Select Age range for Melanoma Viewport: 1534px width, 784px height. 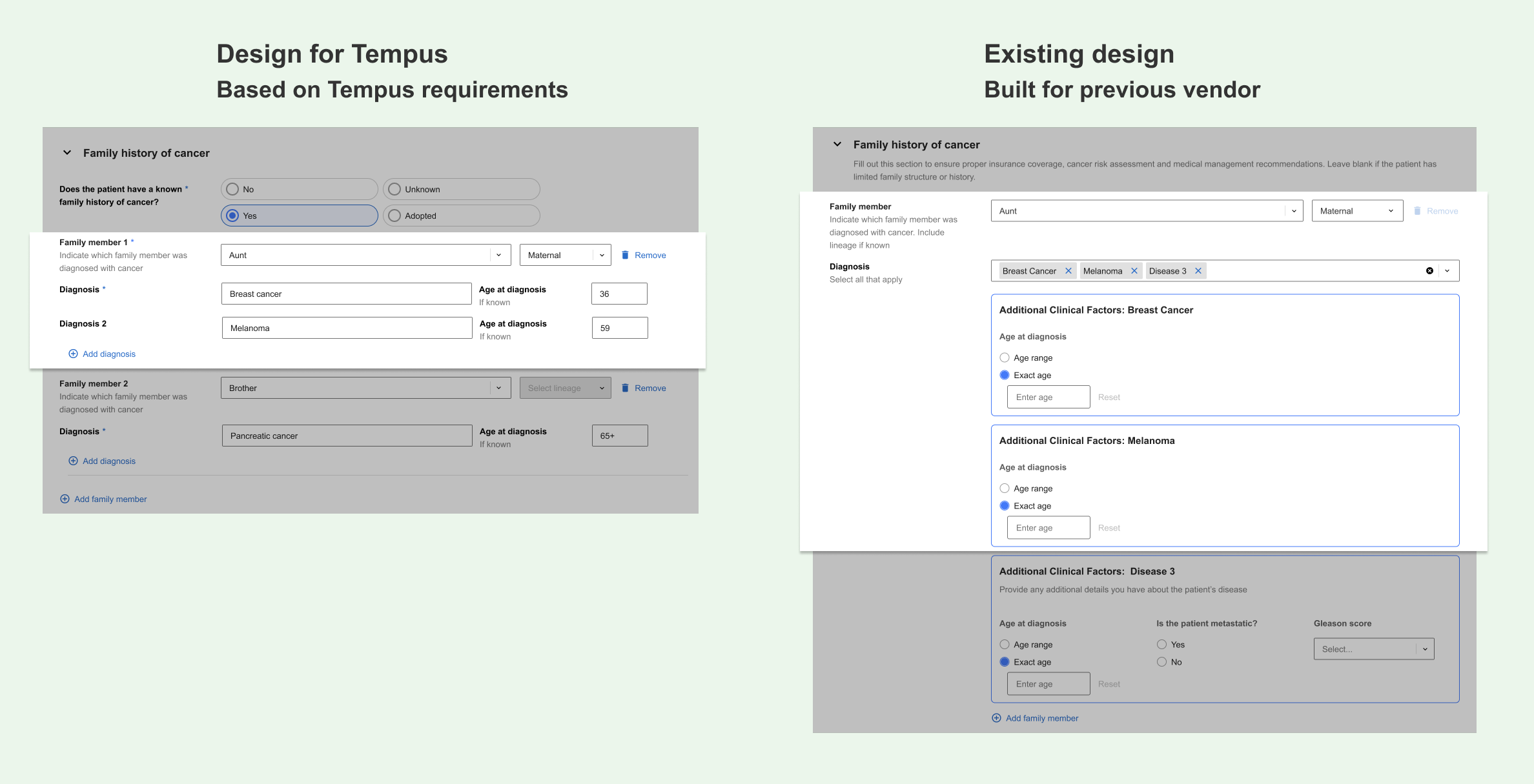(1005, 488)
